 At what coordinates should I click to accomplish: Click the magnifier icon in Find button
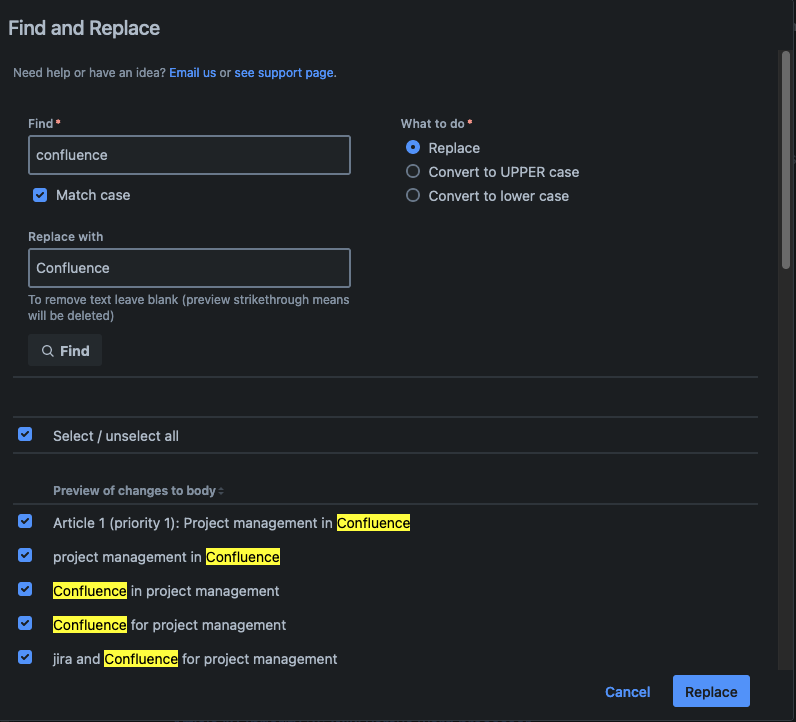pos(47,351)
